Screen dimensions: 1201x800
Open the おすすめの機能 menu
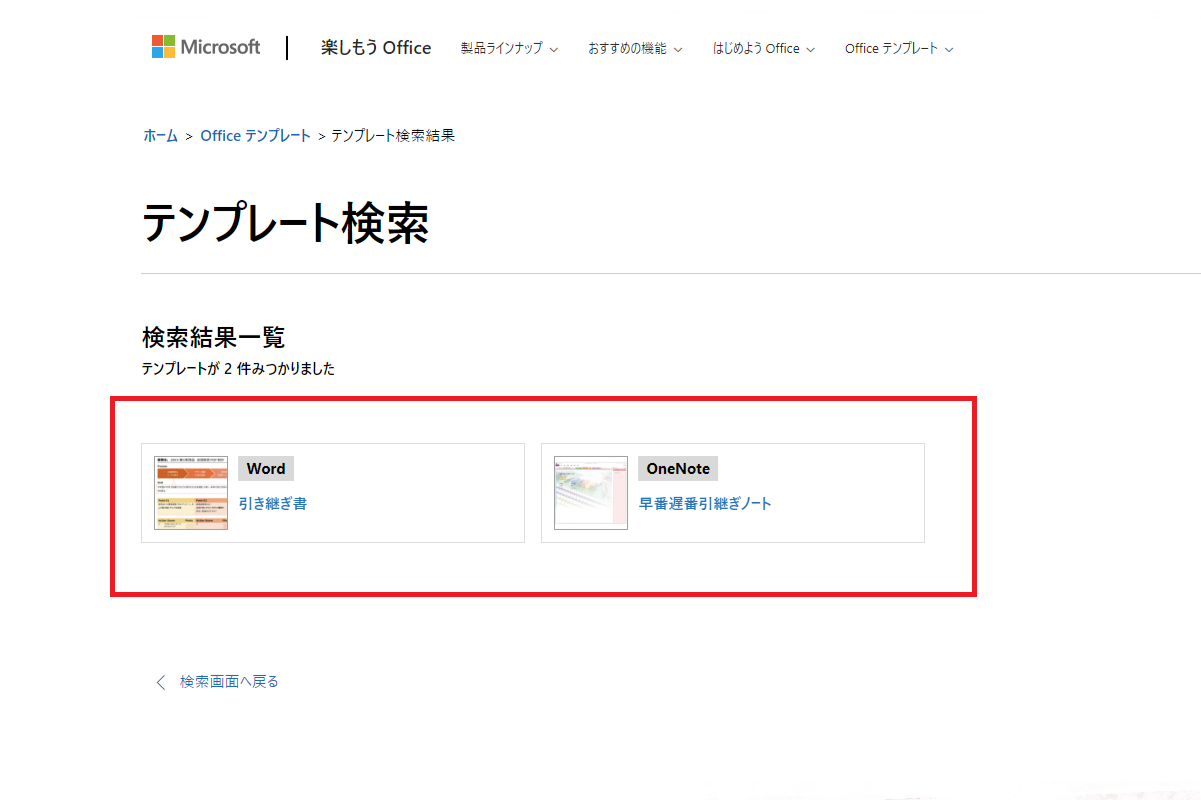click(x=627, y=48)
